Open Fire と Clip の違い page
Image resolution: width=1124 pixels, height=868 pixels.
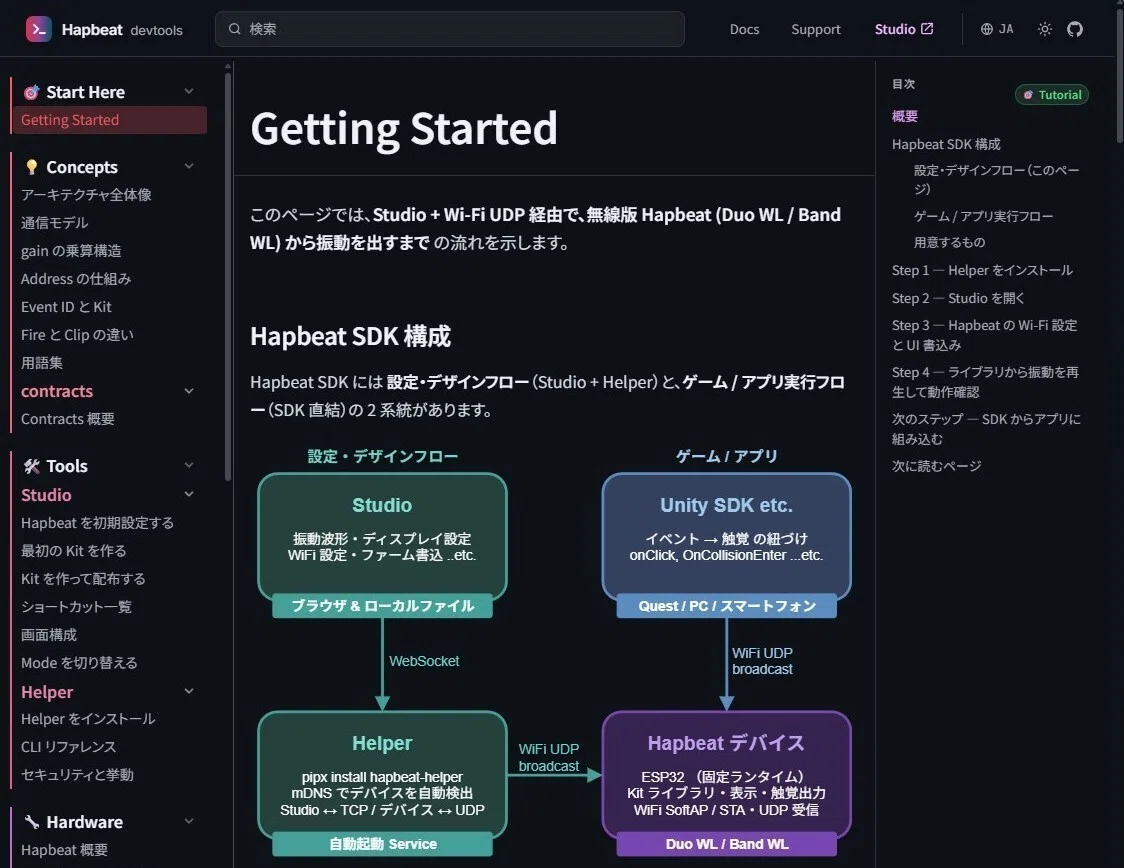pos(77,335)
